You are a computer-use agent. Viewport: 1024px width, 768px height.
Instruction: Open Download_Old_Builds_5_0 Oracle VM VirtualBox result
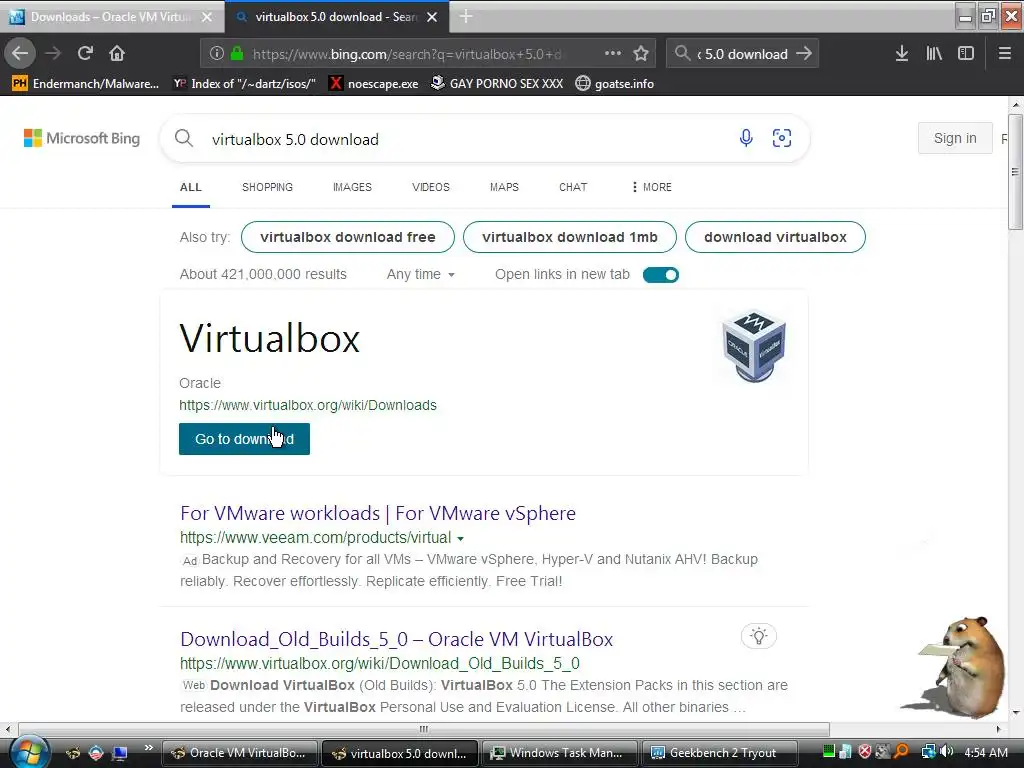[x=396, y=639]
